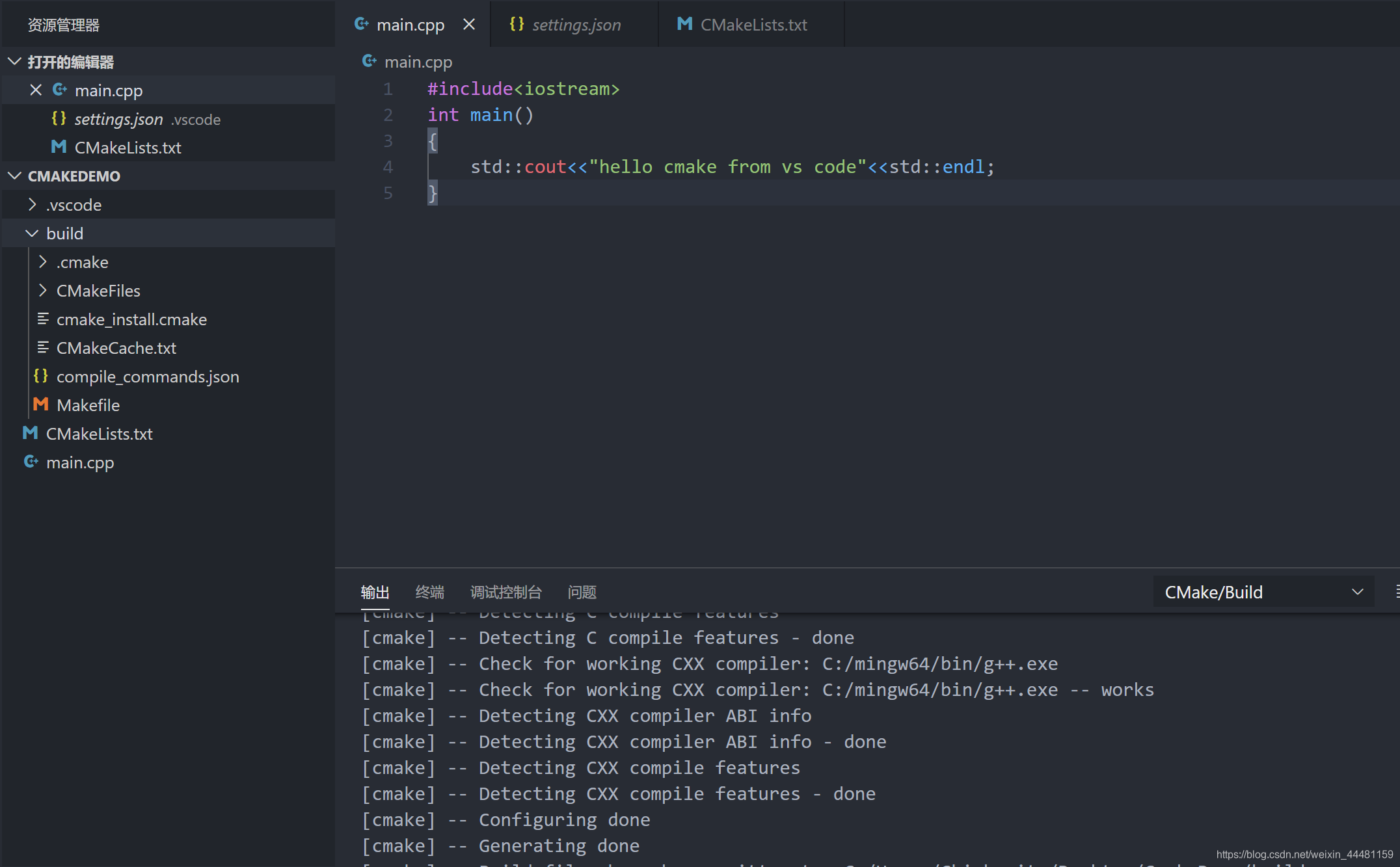Image resolution: width=1400 pixels, height=867 pixels.
Task: Switch to the 调试控制台 panel tab
Action: click(505, 593)
